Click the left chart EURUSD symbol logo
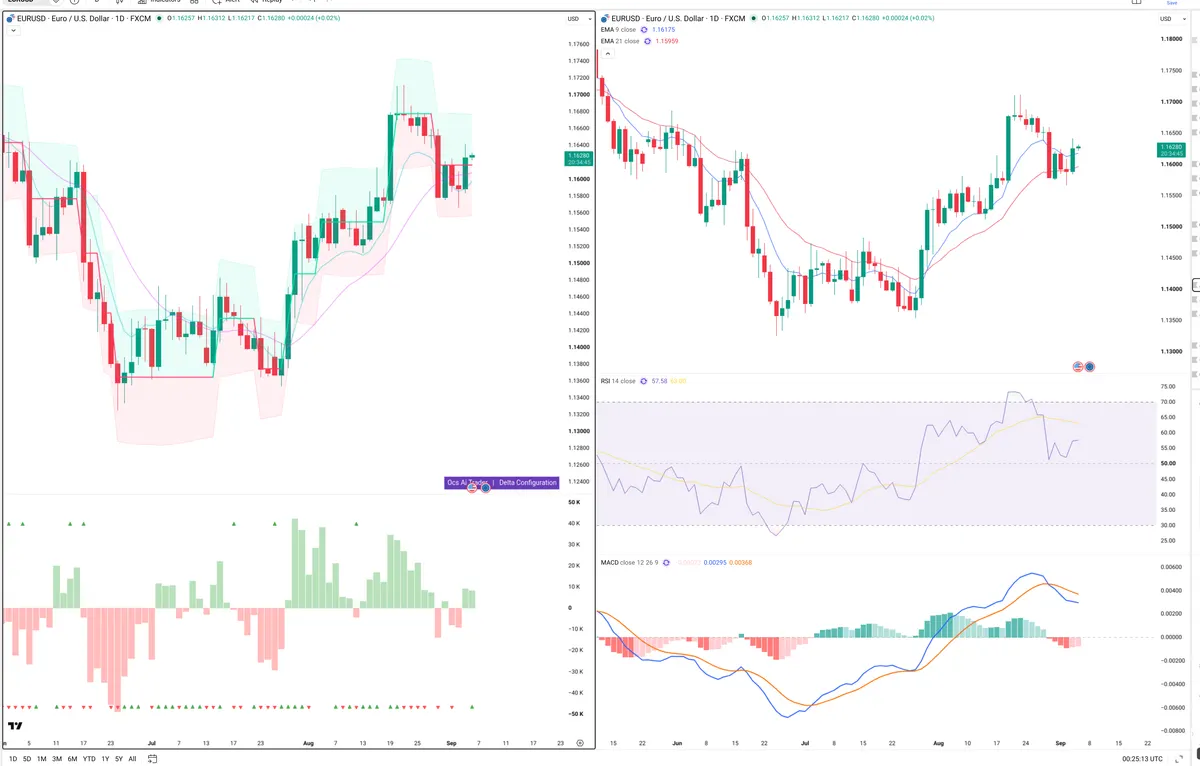Image resolution: width=1200 pixels, height=766 pixels. click(11, 18)
